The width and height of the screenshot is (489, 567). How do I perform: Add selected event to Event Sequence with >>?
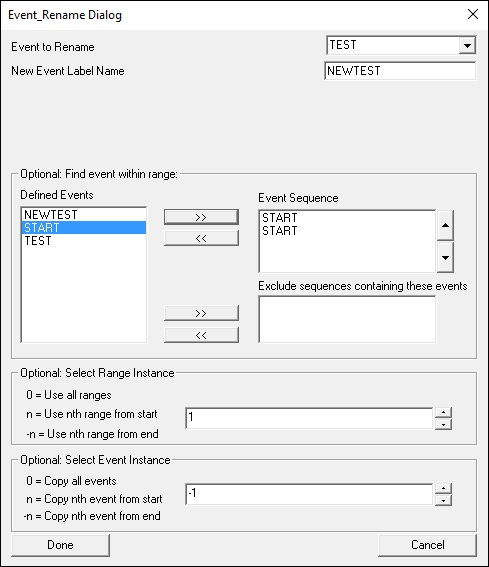click(201, 217)
